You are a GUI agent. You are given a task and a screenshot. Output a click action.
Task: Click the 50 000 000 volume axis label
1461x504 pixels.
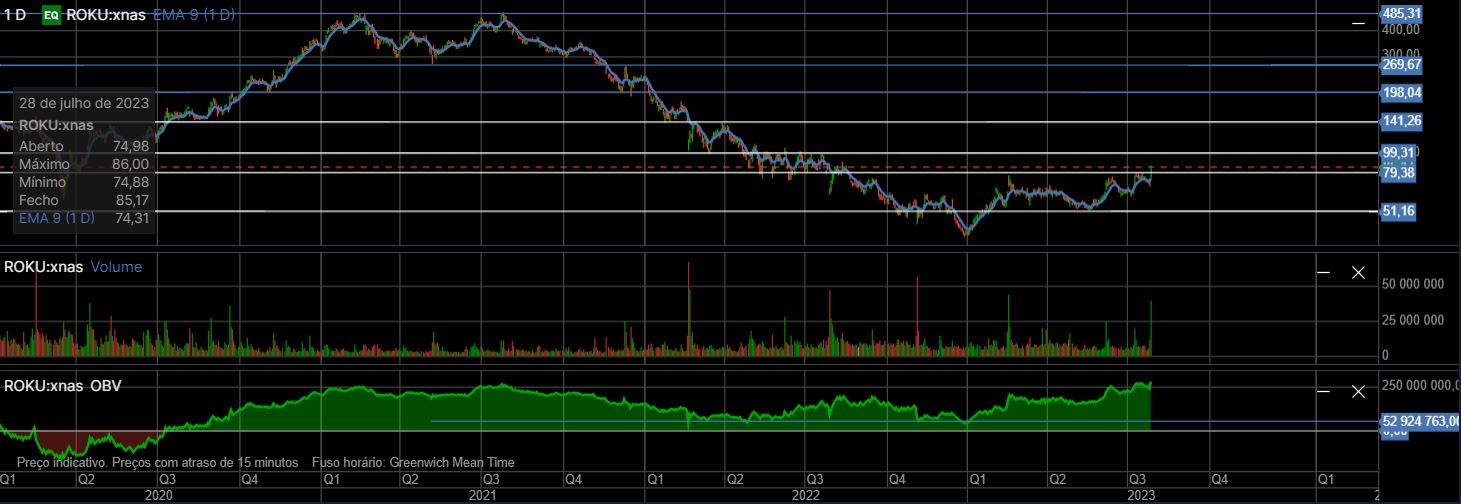click(x=1413, y=284)
